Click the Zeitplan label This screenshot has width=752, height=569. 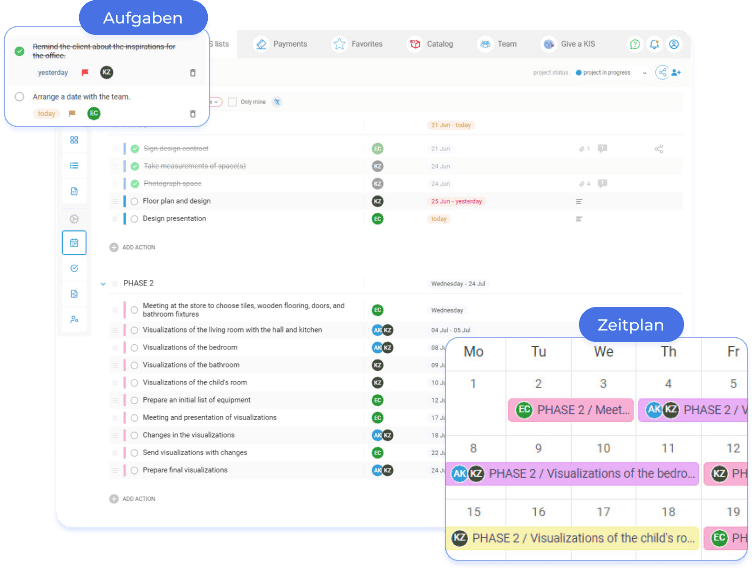pos(631,325)
